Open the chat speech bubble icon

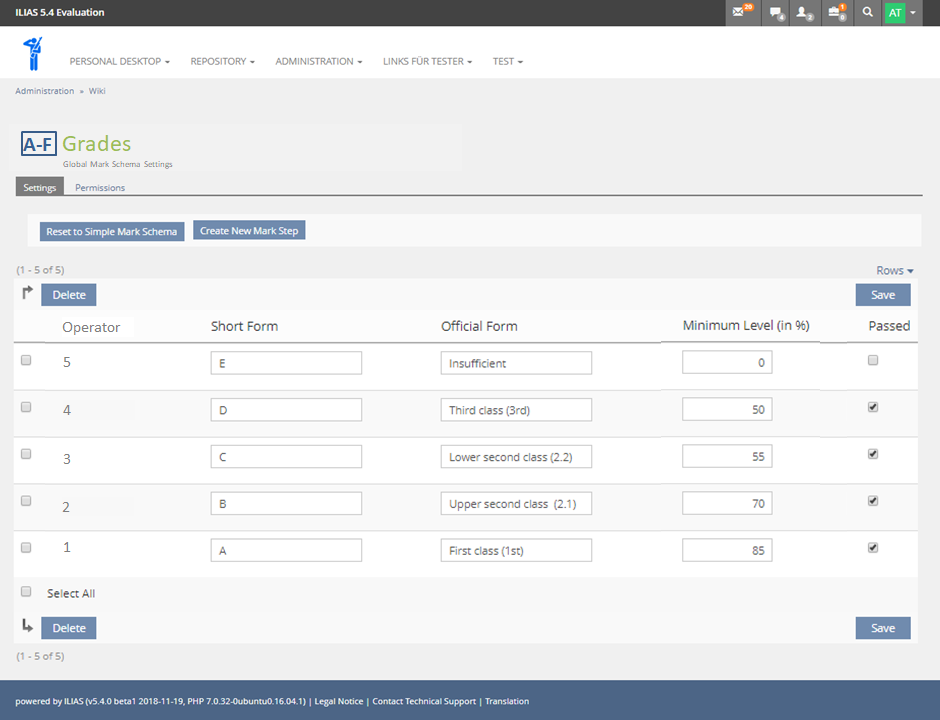coord(775,13)
